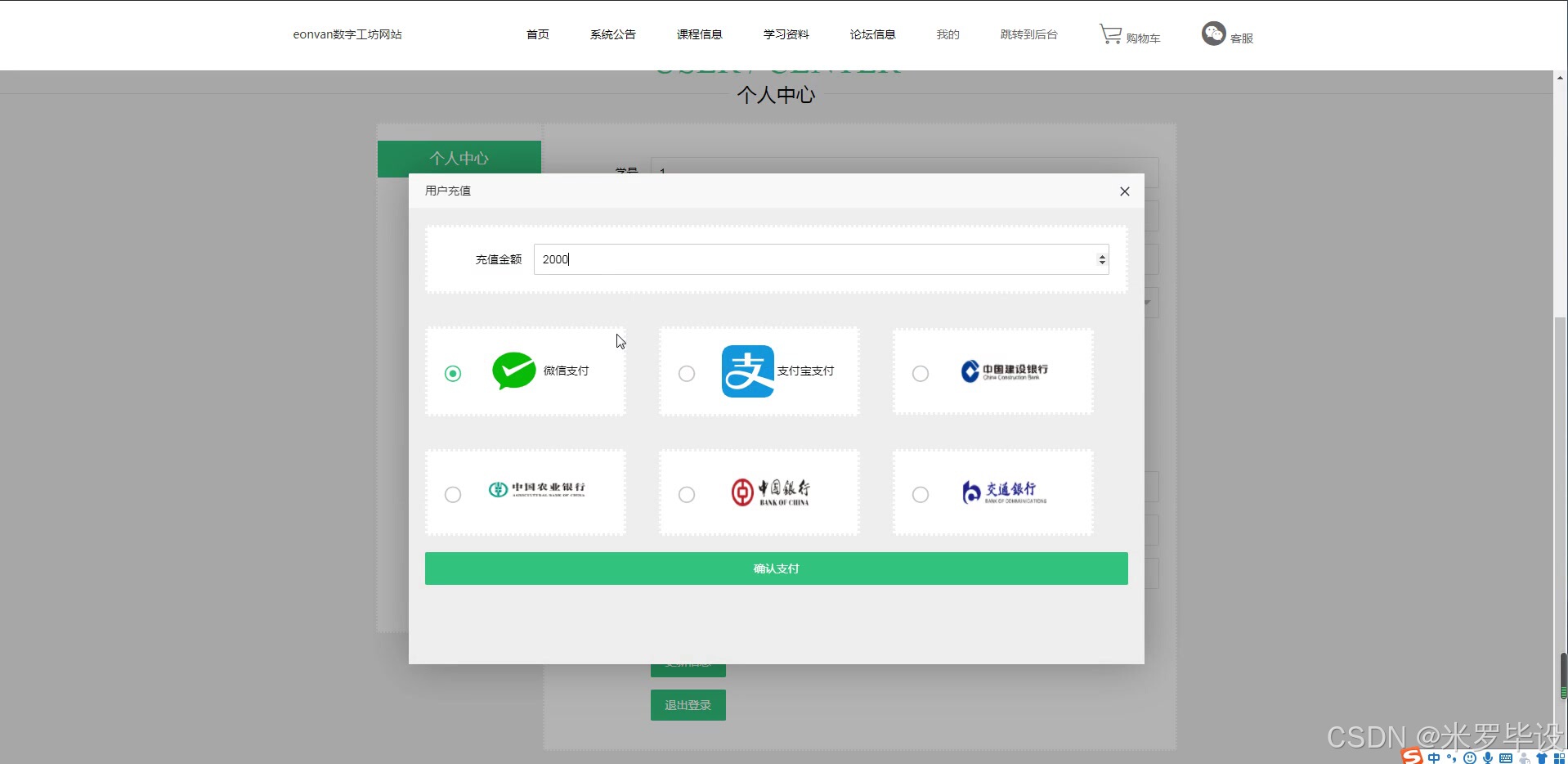Open the 学习资料 study materials menu
The image size is (1568, 764).
(786, 34)
